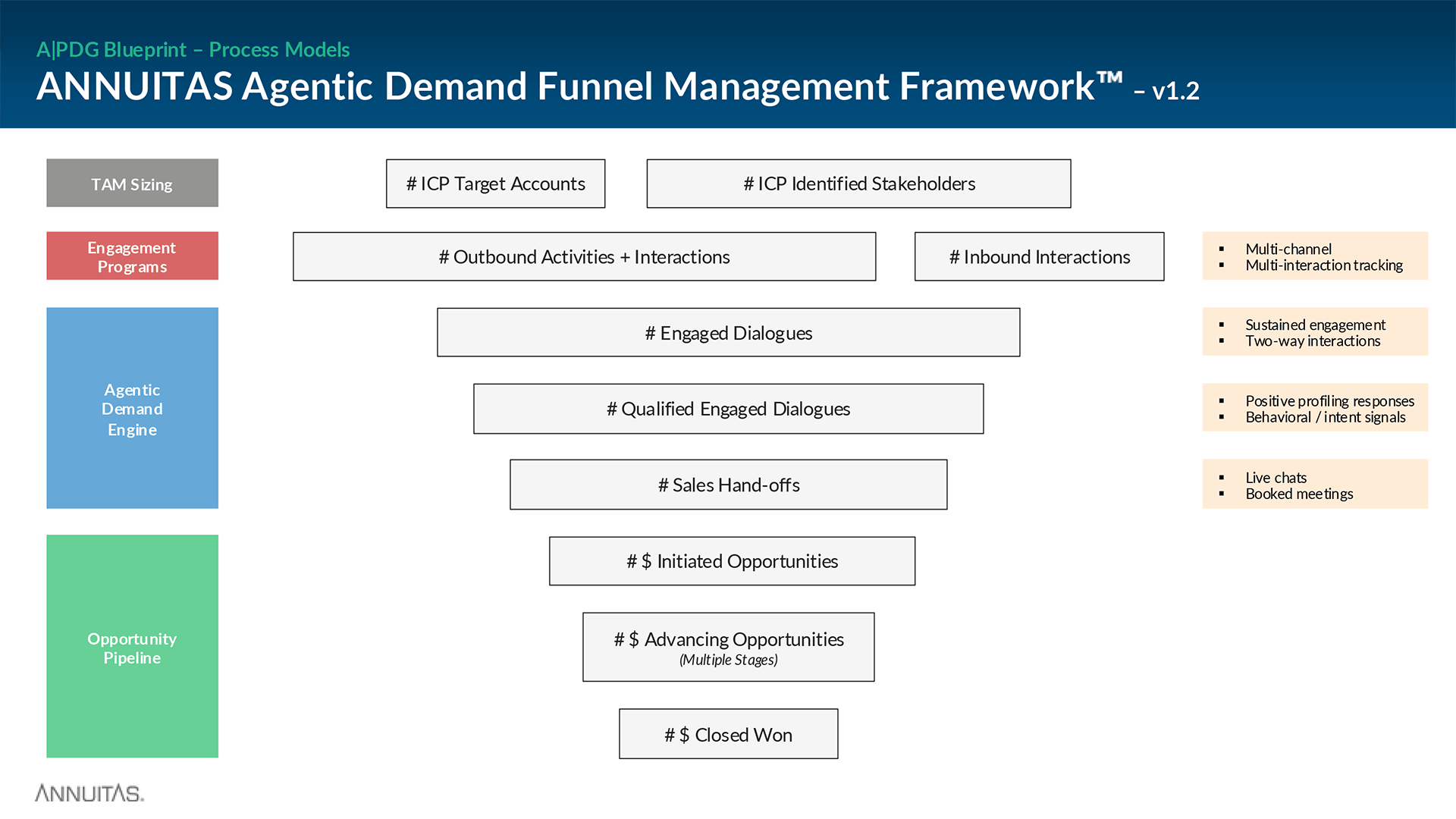The height and width of the screenshot is (819, 1456).
Task: Click the TAM Sizing gray box
Action: click(x=132, y=183)
